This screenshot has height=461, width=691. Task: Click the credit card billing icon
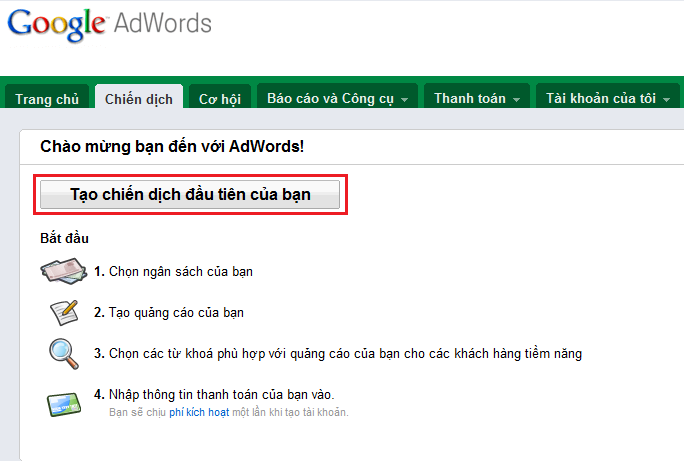point(64,404)
